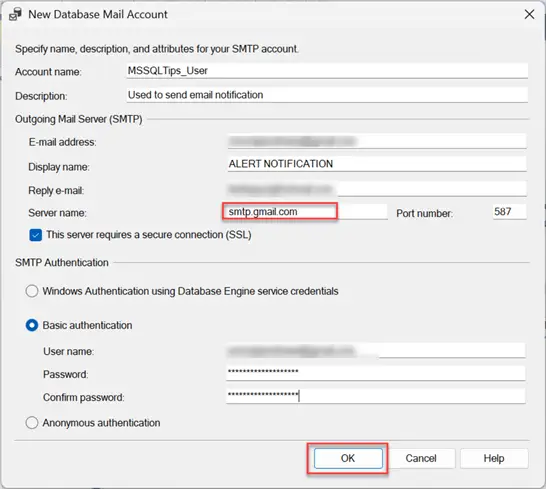Screen dimensions: 546x489
Task: Select Windows Authentication radio button
Action: tap(32, 291)
